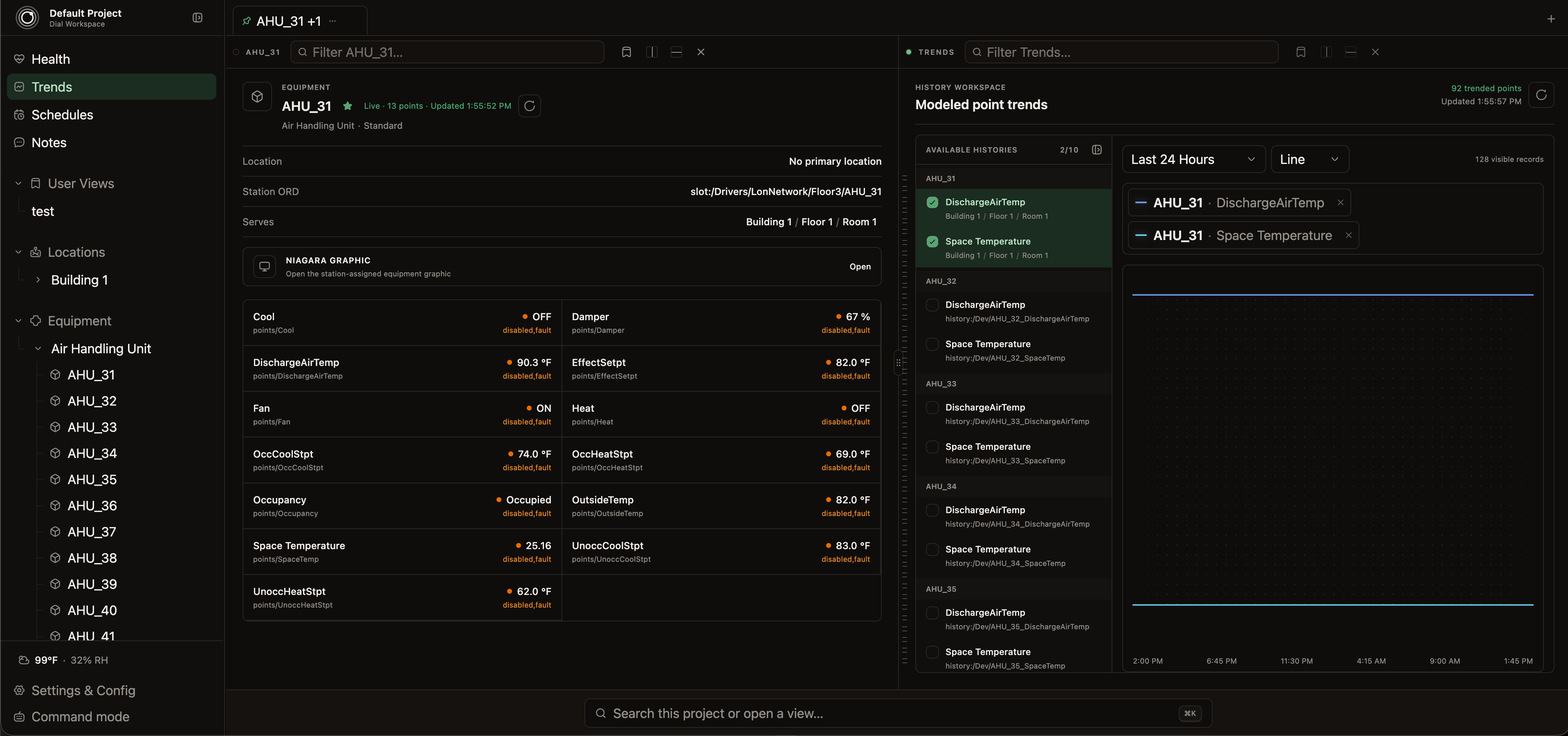Split the Trends pane vertically
Viewport: 1568px width, 736px height.
coord(1326,52)
